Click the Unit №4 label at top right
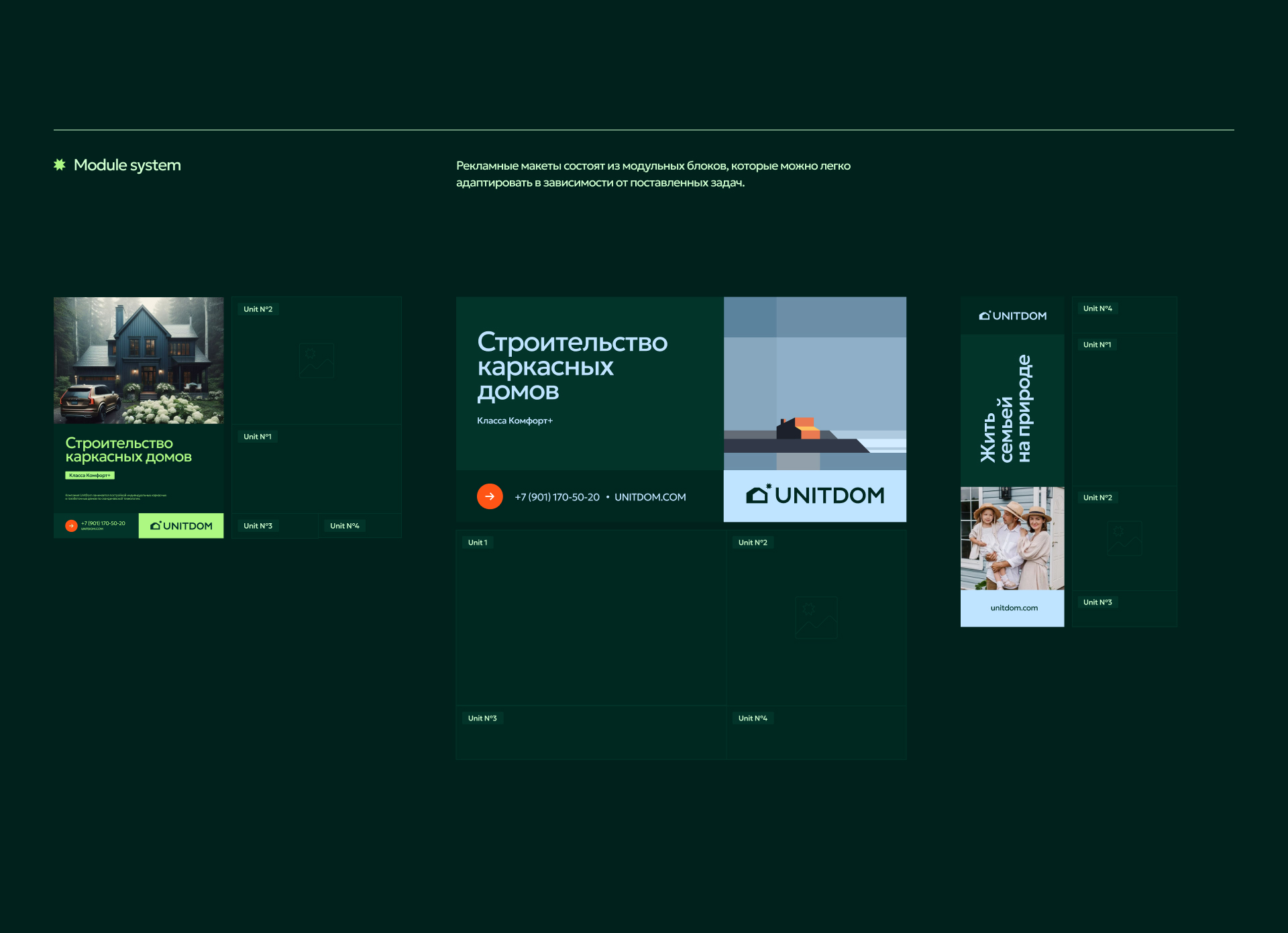Screen dimensions: 1288x933 (1097, 309)
